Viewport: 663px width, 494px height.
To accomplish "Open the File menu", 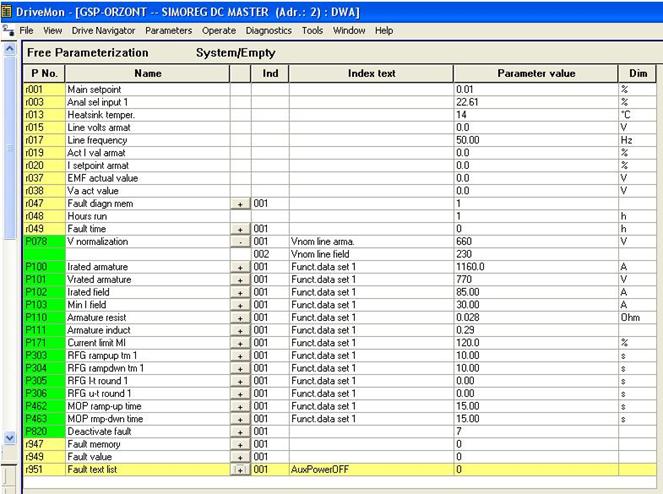I will point(26,30).
